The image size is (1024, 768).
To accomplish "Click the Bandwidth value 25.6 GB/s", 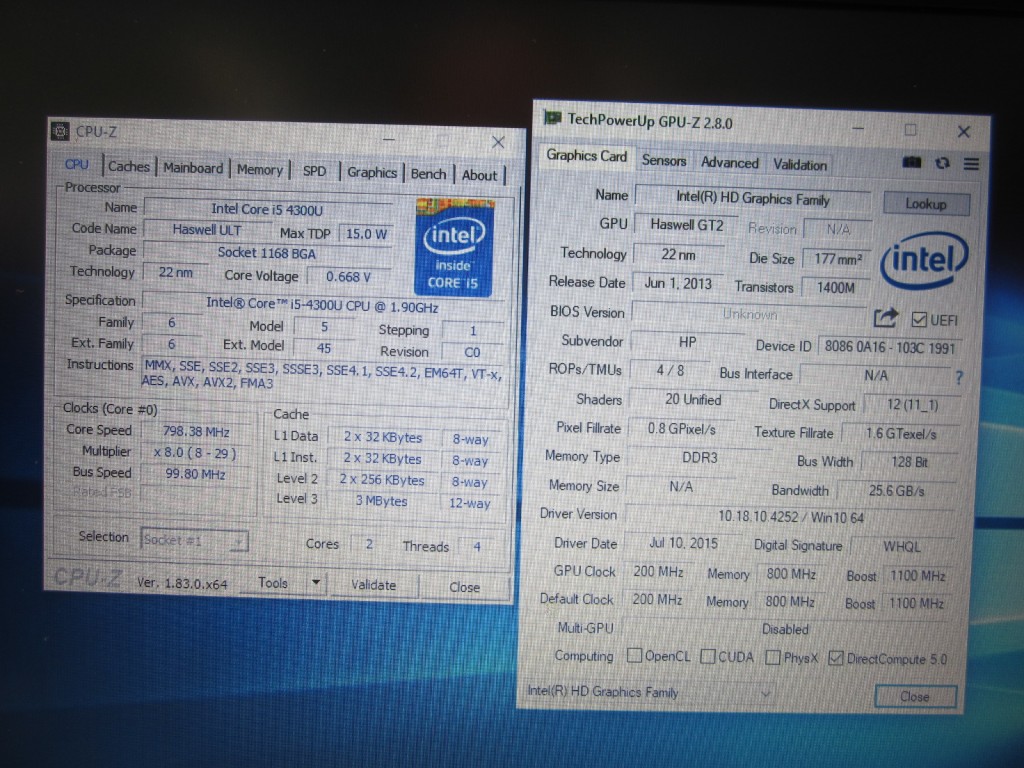I will (x=896, y=491).
